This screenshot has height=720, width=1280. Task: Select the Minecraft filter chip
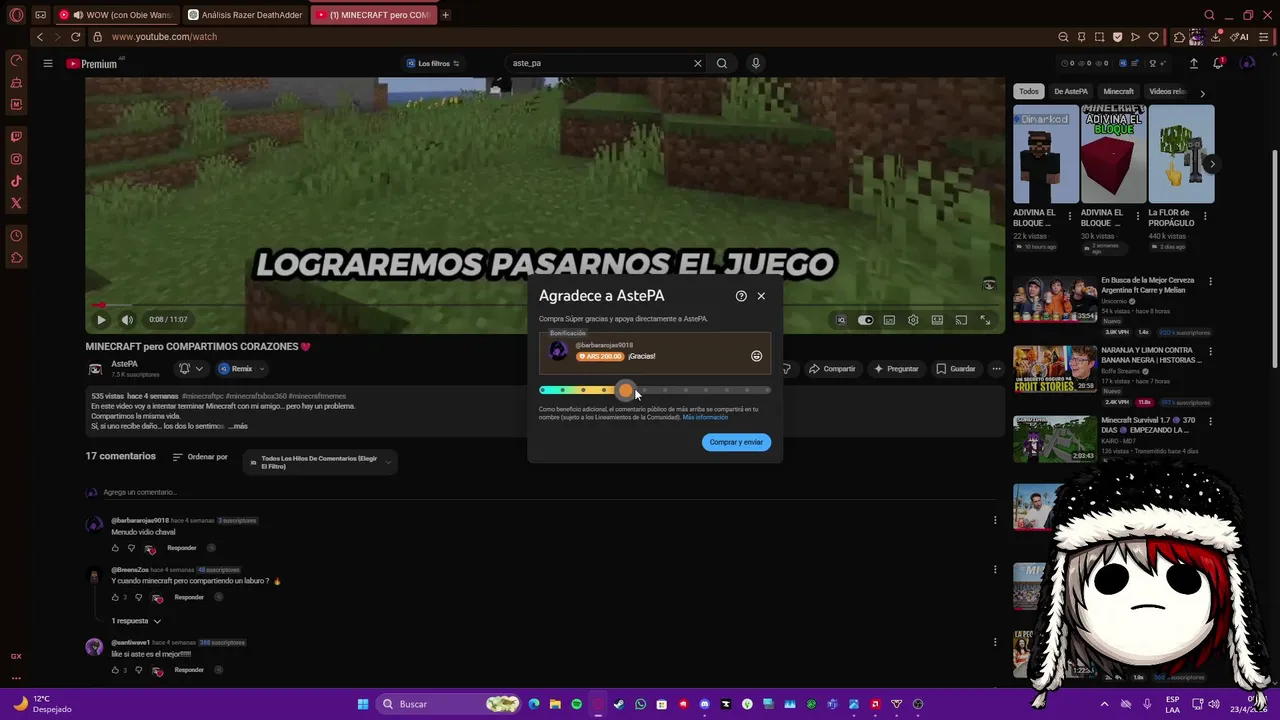point(1118,91)
